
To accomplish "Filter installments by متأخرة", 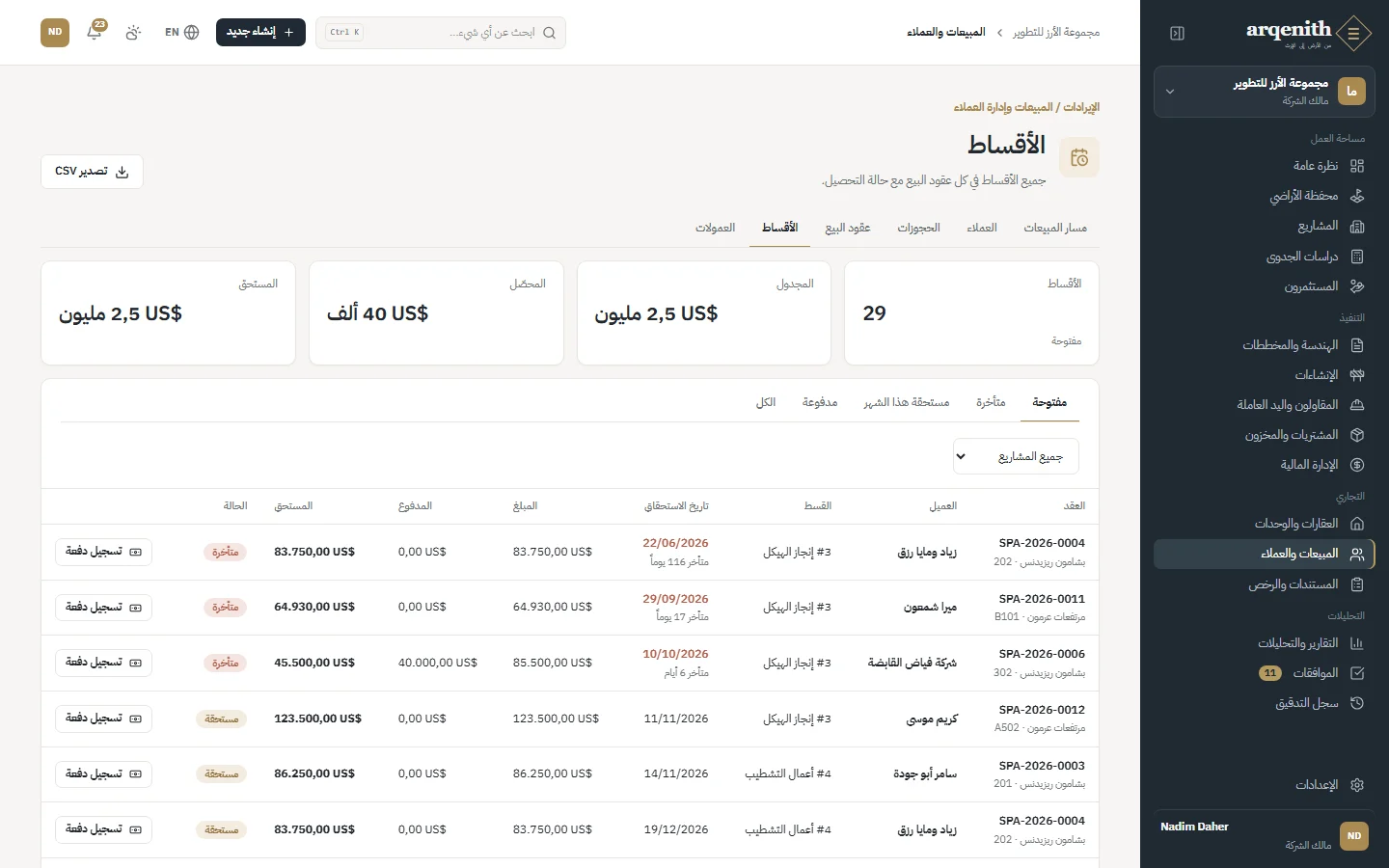I will (x=991, y=402).
